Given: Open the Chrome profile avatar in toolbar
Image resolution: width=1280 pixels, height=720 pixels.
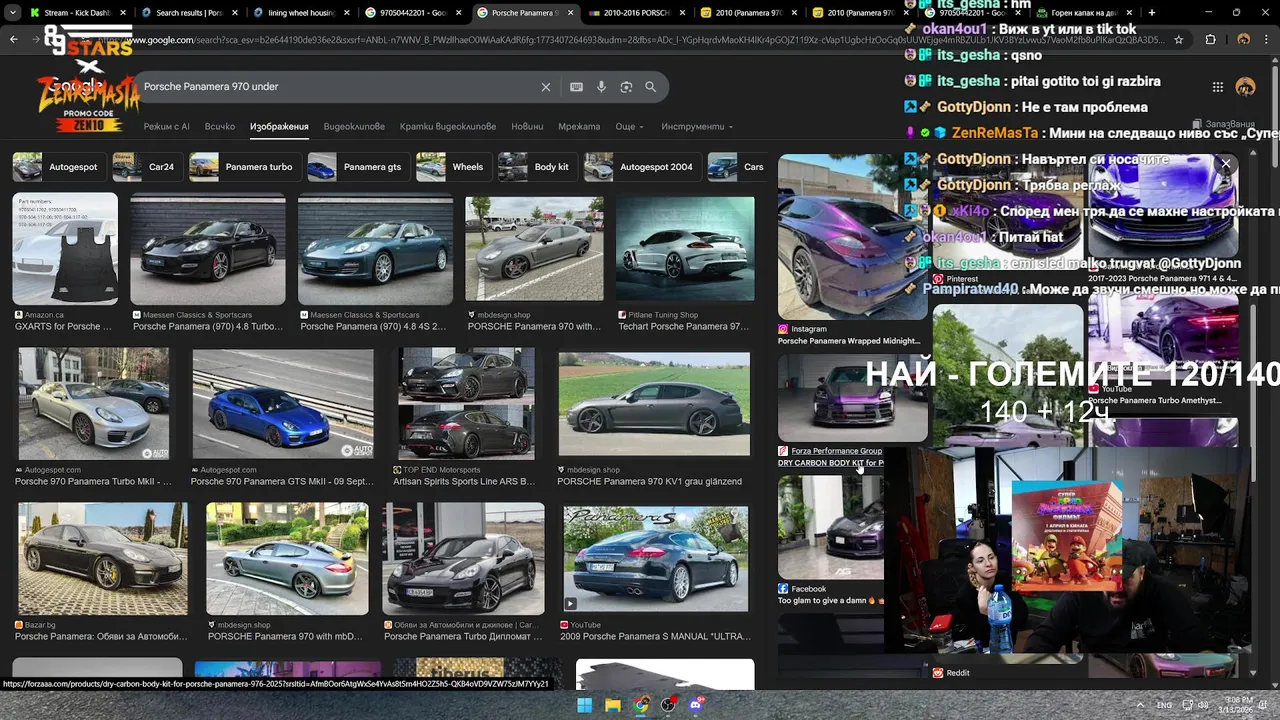Looking at the screenshot, I should (1243, 40).
